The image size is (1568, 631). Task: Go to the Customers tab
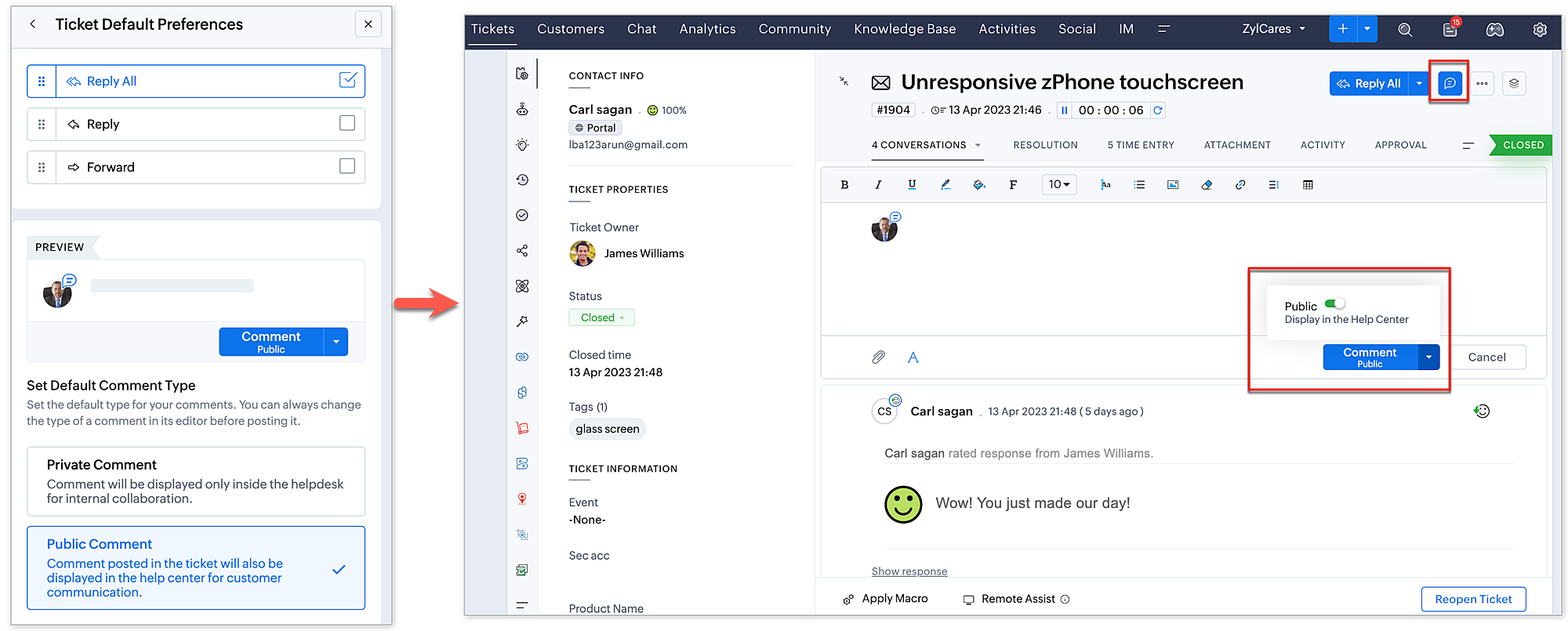tap(571, 29)
